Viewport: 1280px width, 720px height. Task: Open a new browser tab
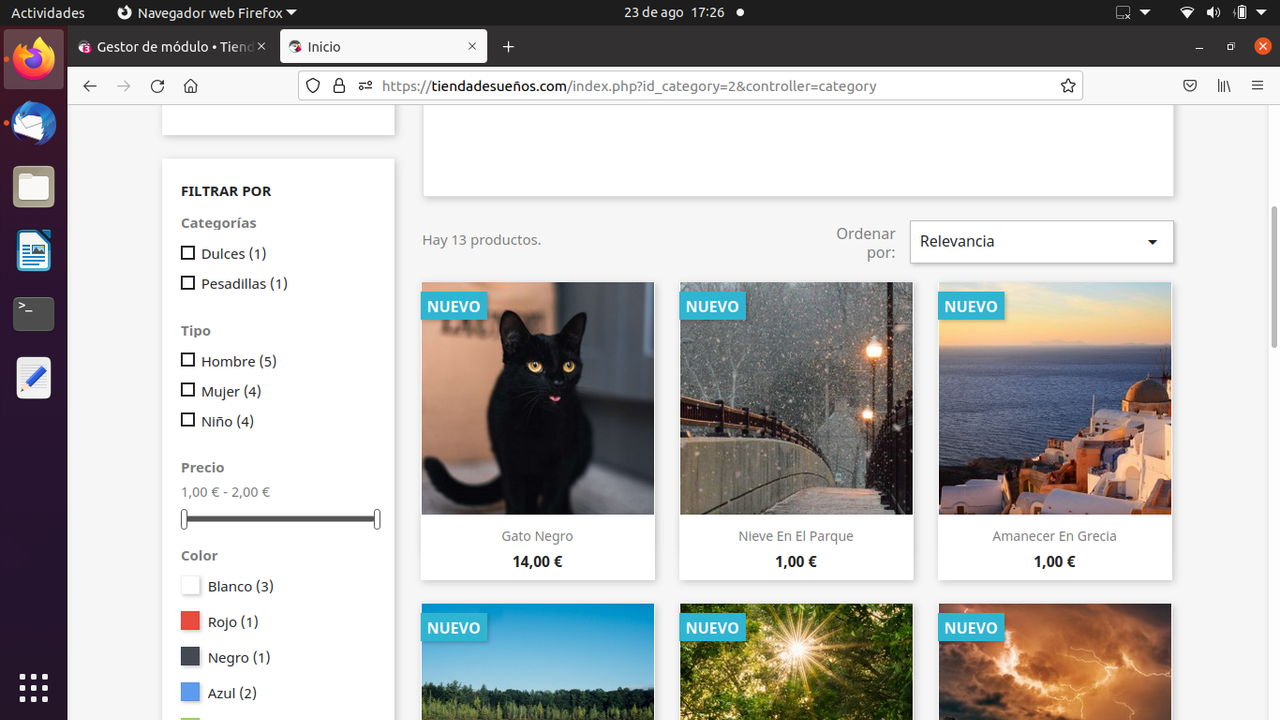pyautogui.click(x=508, y=47)
